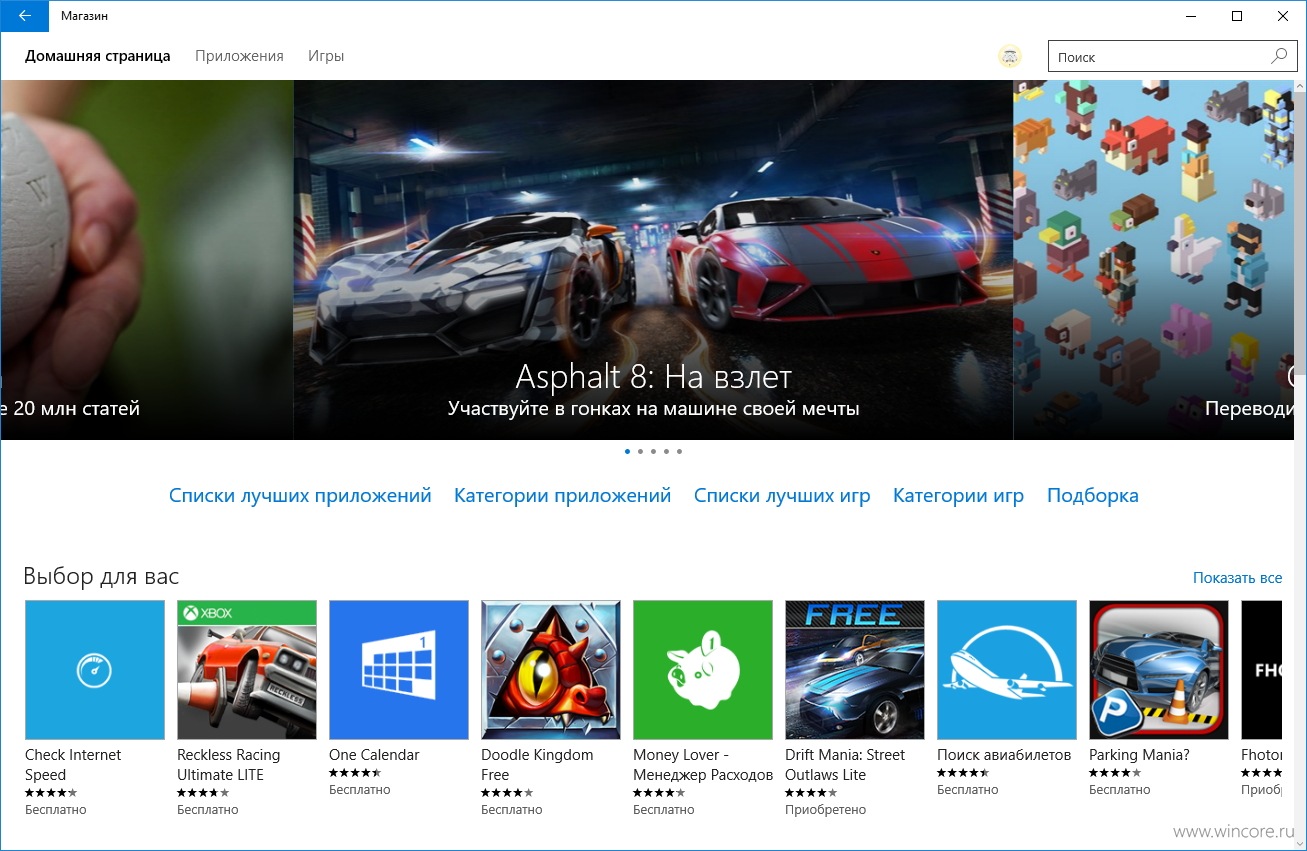Click Drift Mania: Street Outlaws Lite text
The height and width of the screenshot is (851, 1307).
845,765
